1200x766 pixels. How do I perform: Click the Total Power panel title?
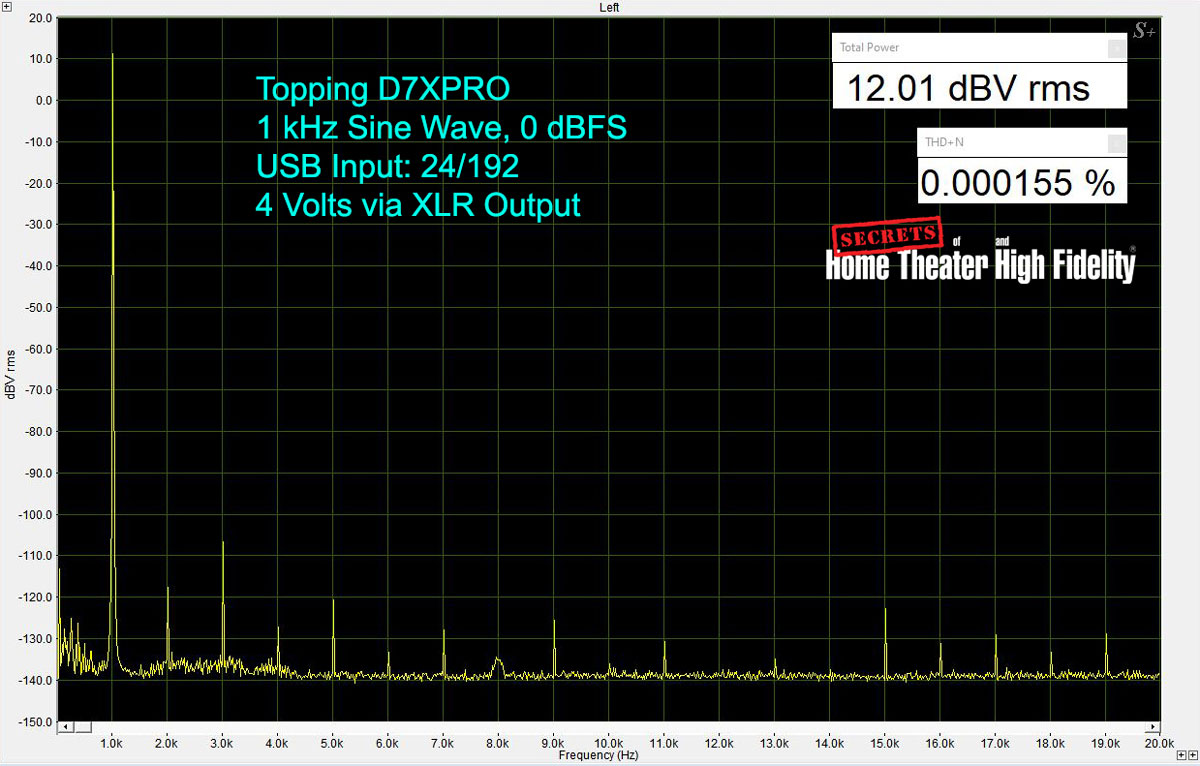coord(869,48)
